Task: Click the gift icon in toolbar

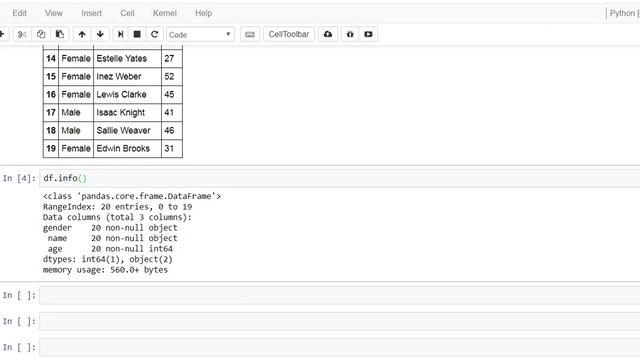Action: coord(350,34)
